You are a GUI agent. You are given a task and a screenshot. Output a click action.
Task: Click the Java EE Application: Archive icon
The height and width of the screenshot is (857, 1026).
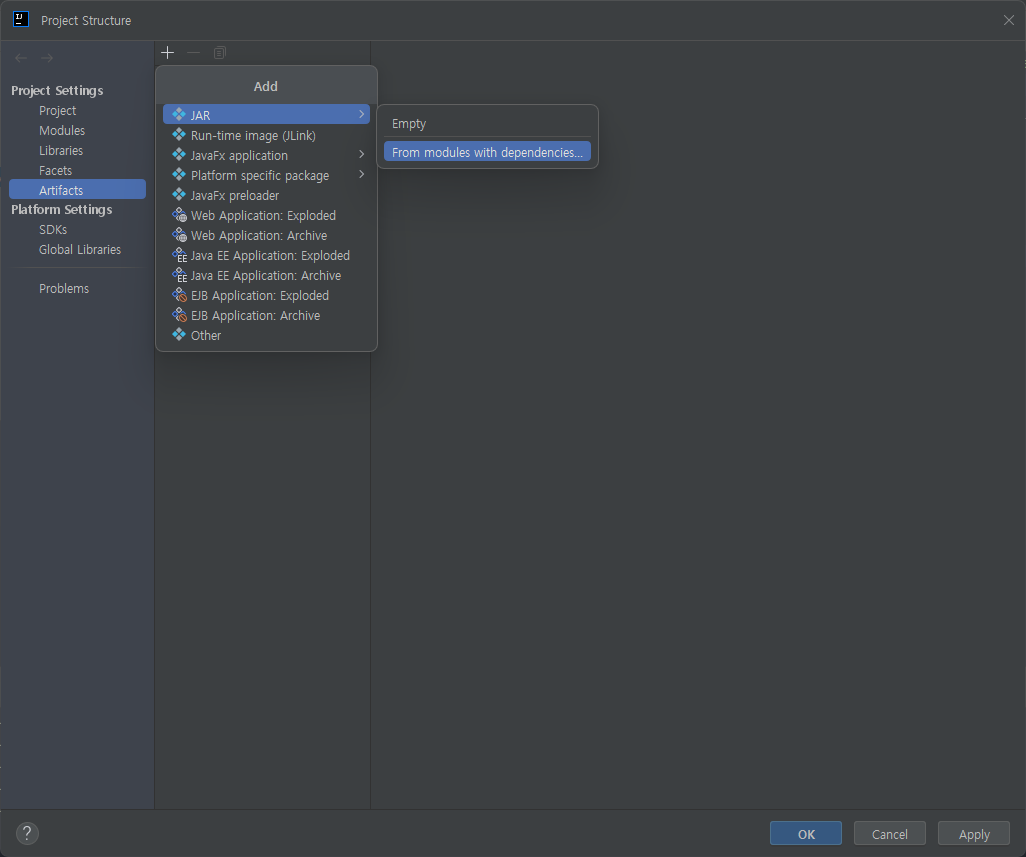179,275
